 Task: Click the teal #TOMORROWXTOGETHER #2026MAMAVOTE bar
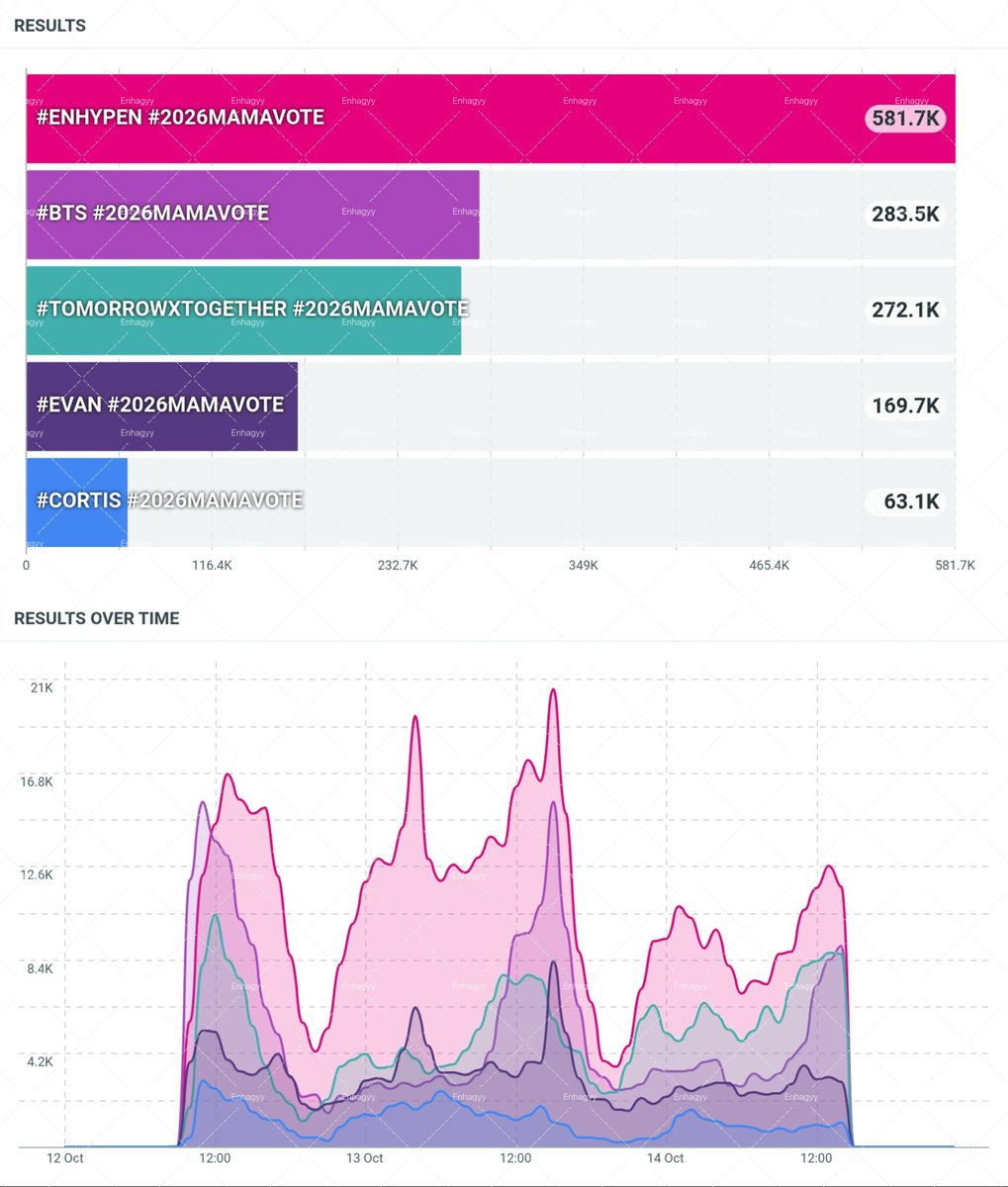point(243,311)
